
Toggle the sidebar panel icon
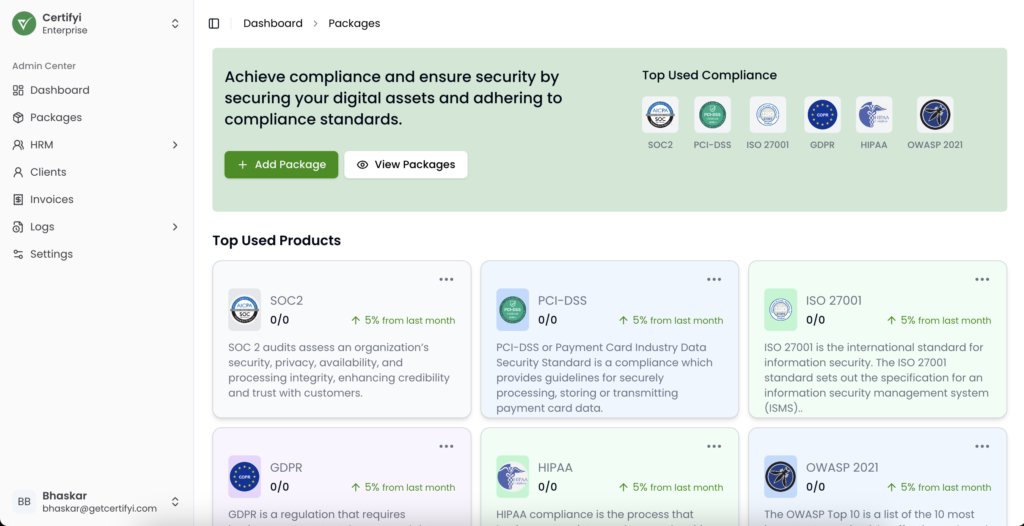click(214, 24)
